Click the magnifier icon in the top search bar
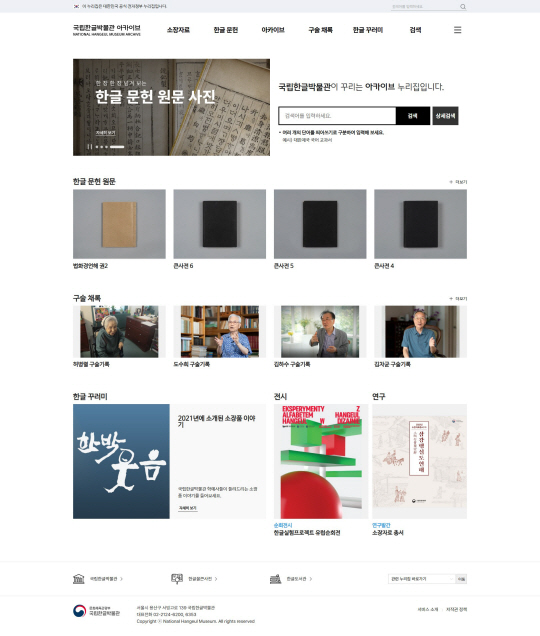 463,6
